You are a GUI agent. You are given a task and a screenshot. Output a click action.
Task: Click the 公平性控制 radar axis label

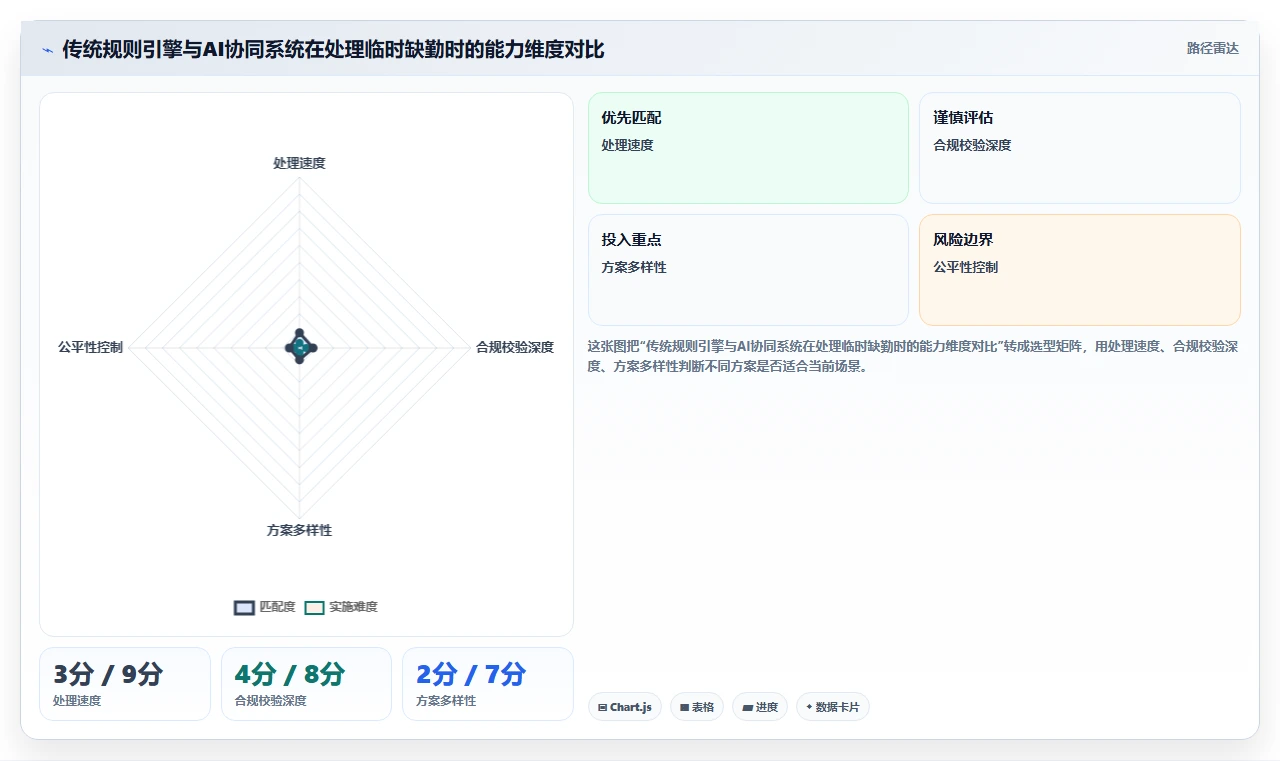90,347
